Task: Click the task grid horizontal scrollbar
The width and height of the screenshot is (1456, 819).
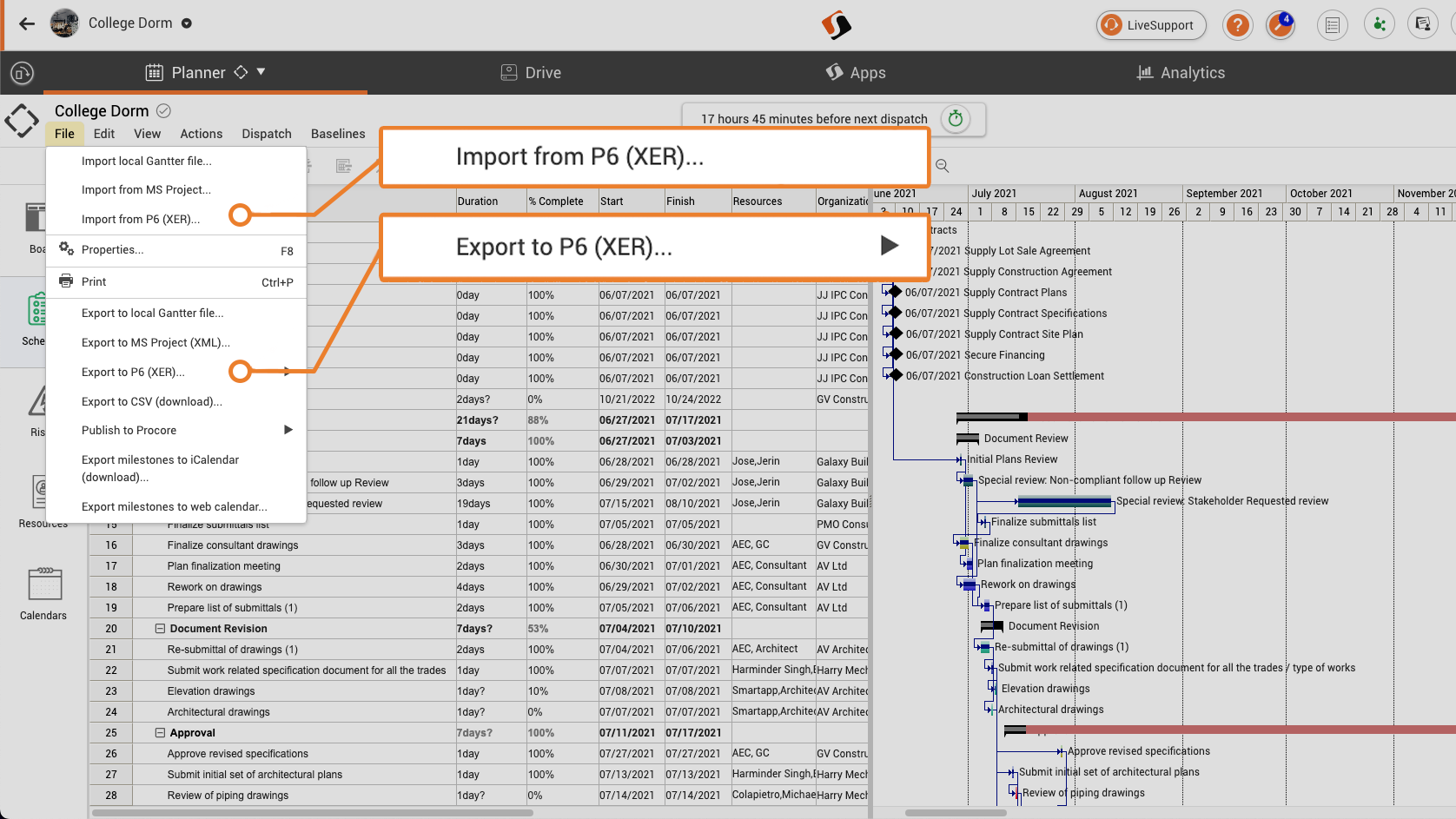Action: 313,813
